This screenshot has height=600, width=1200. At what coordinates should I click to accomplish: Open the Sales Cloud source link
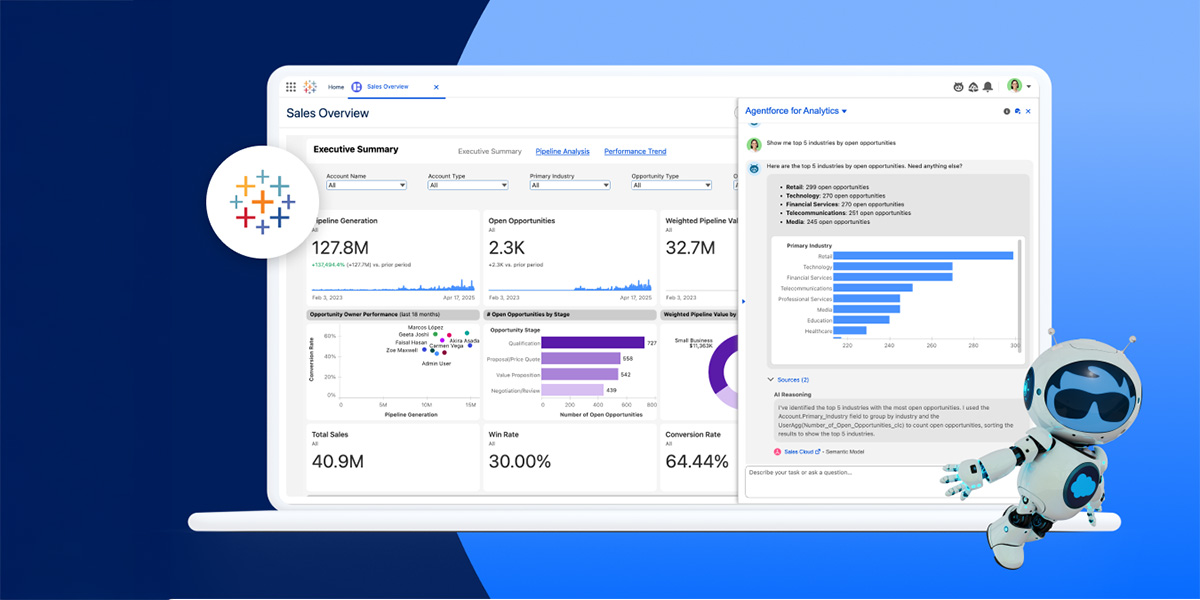798,452
